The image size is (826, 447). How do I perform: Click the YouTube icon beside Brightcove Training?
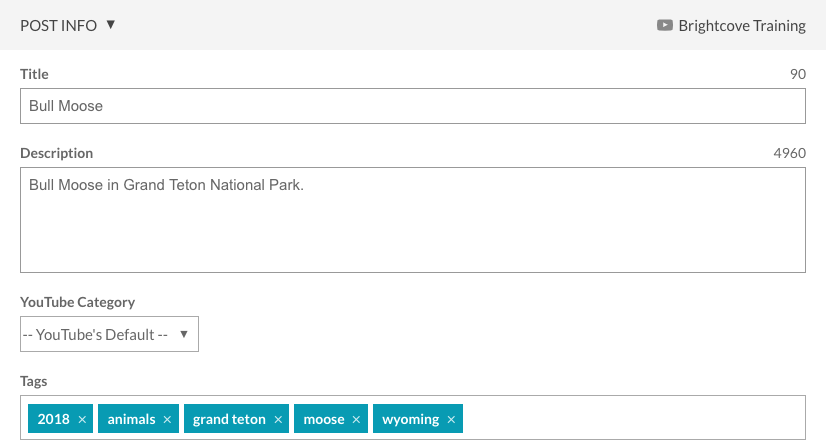665,26
